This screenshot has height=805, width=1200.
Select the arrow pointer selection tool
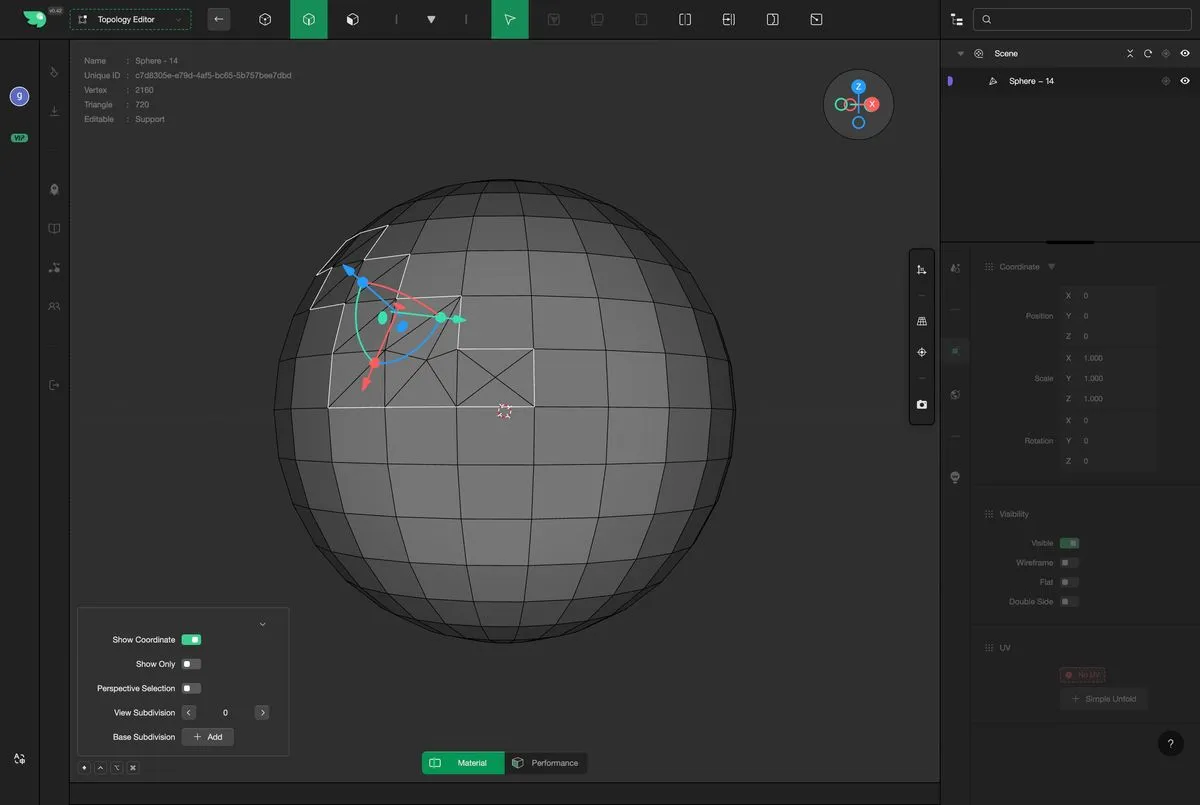pos(509,19)
